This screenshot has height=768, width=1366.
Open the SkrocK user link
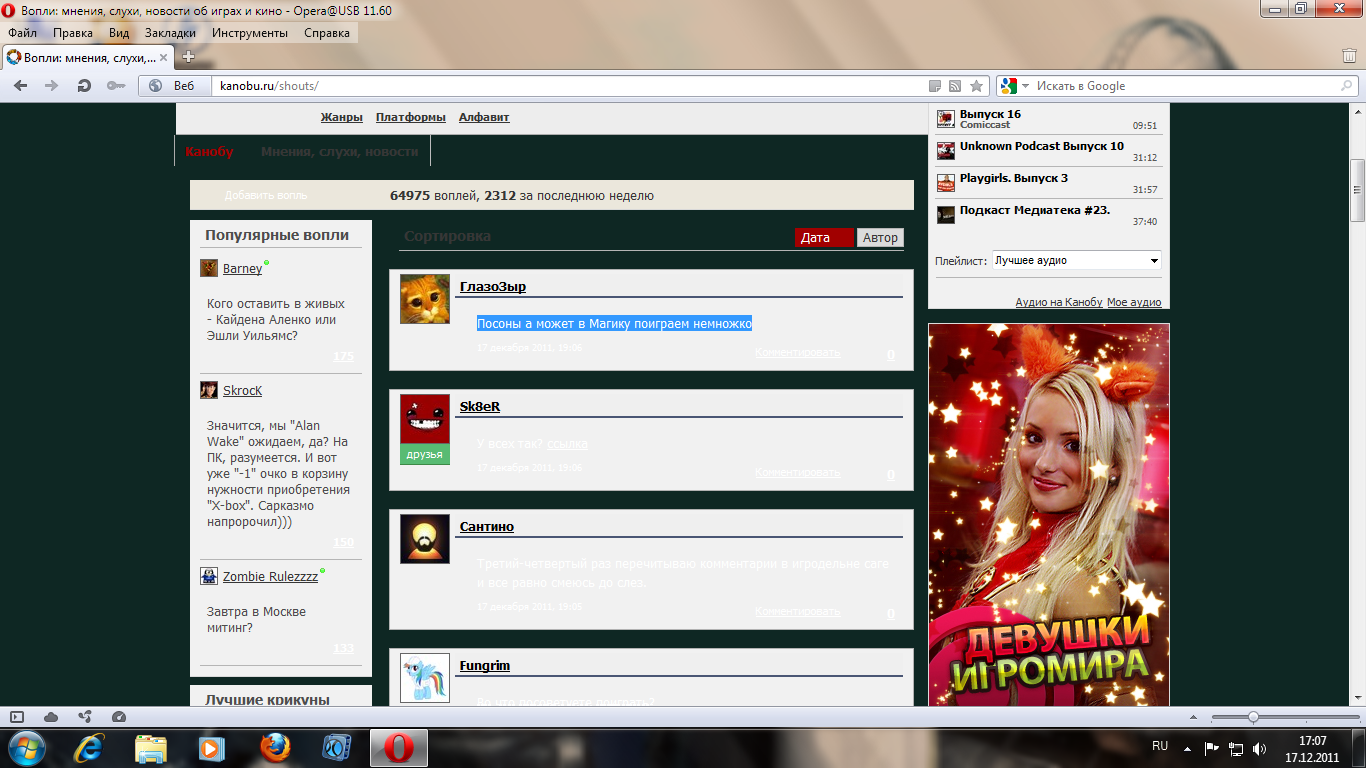(242, 391)
